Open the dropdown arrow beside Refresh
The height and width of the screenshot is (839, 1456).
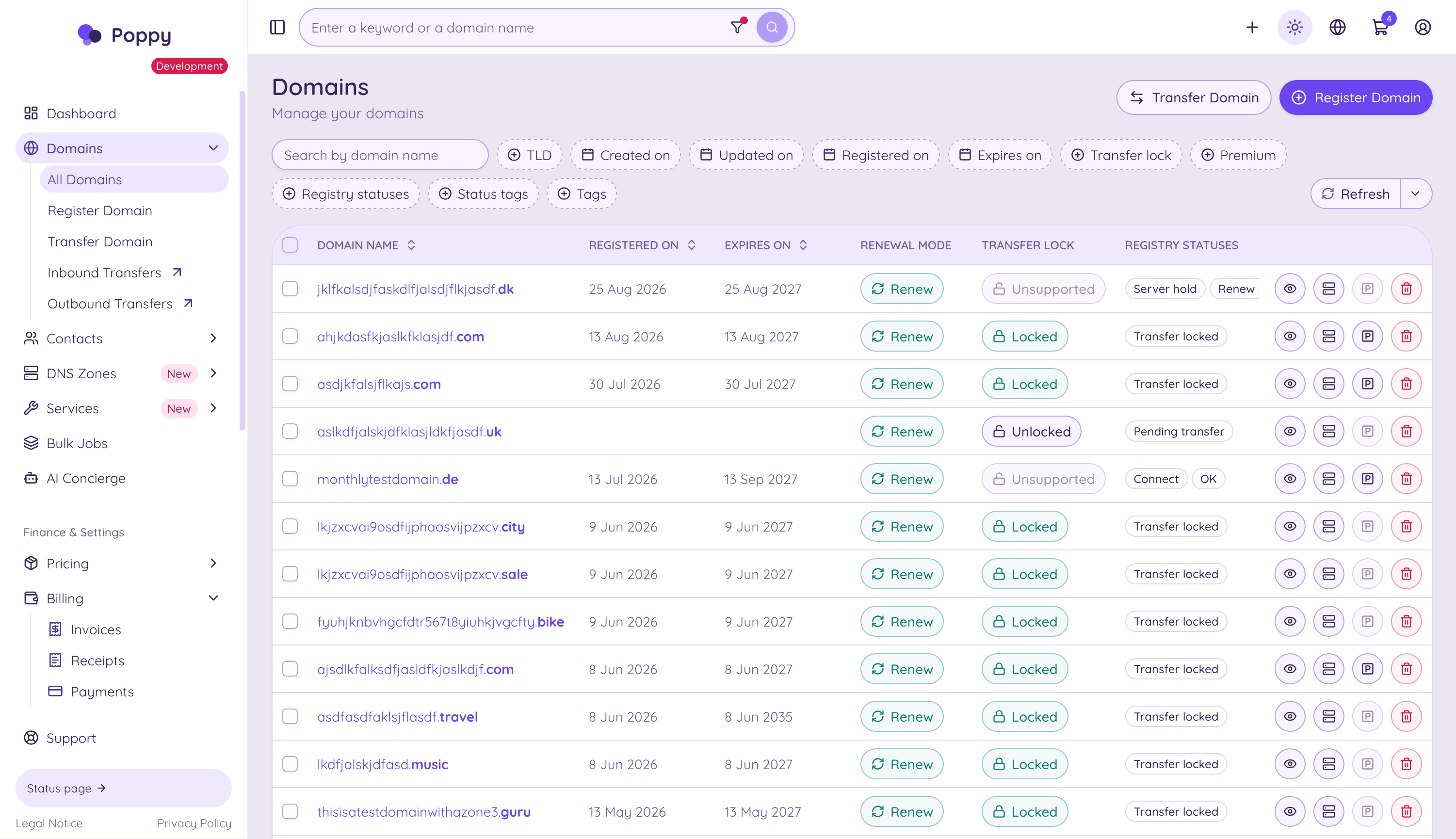(x=1415, y=194)
